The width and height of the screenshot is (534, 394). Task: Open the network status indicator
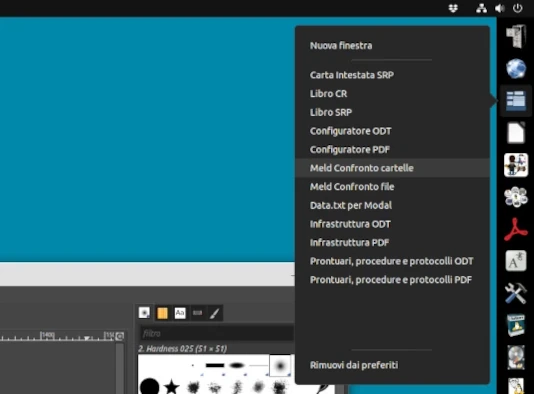click(481, 8)
